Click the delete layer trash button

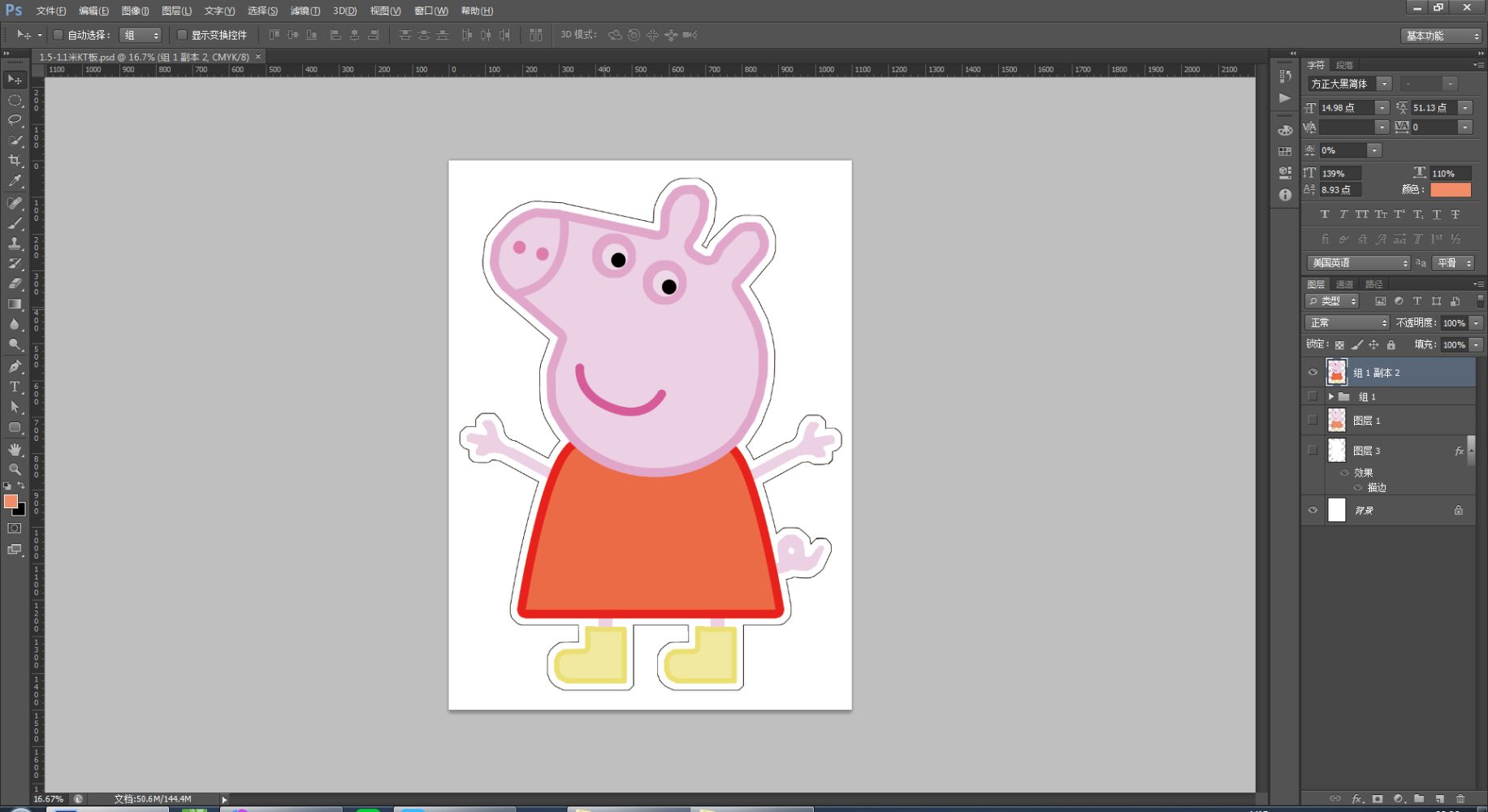[1460, 799]
